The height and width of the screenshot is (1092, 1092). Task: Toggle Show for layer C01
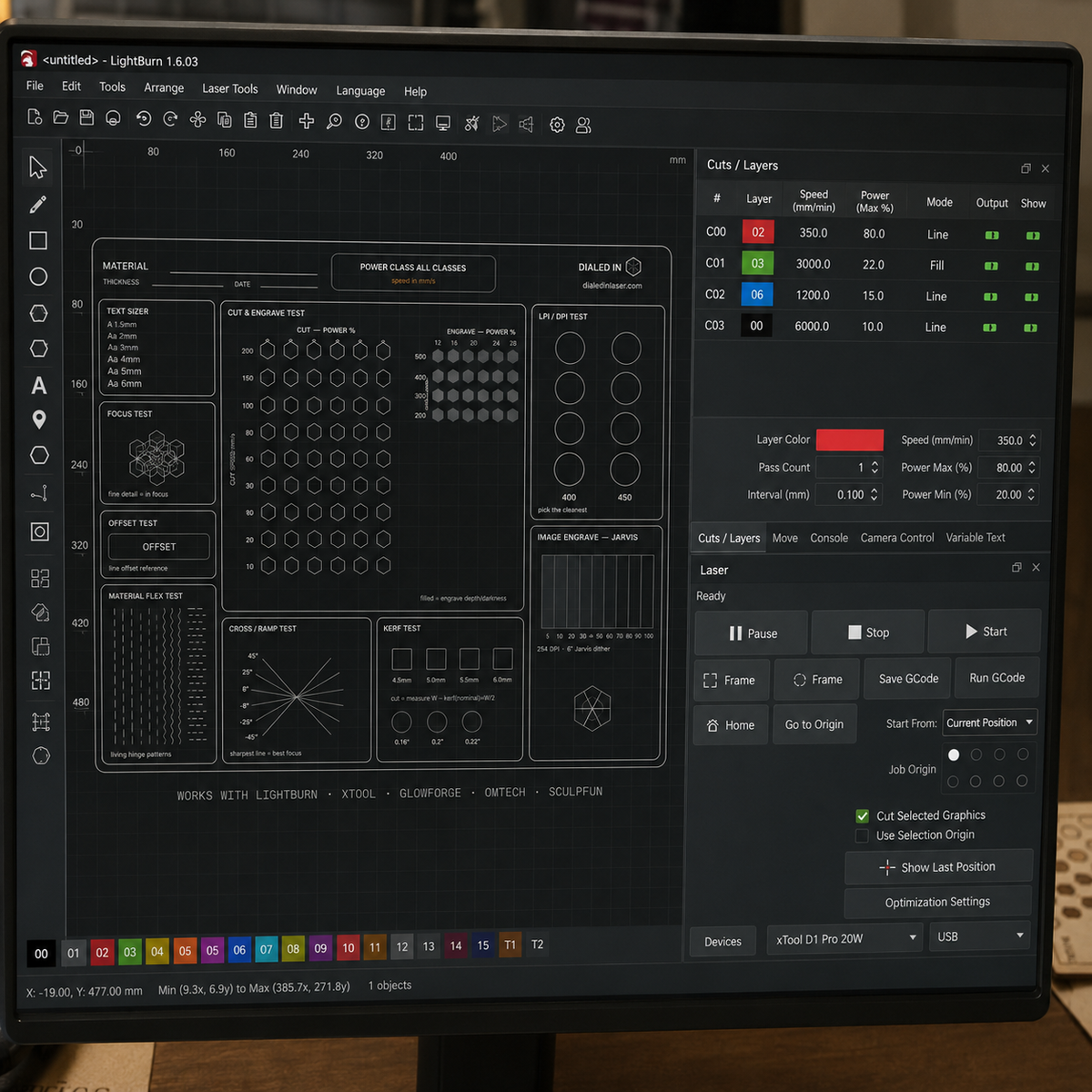[1032, 267]
